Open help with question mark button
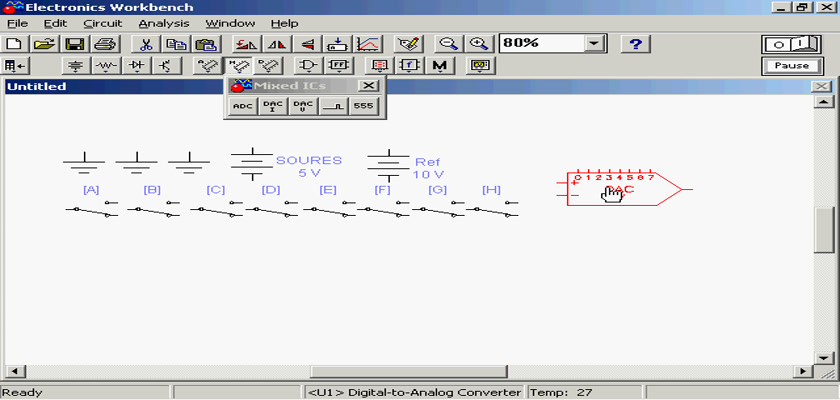840x400 pixels. coord(635,43)
